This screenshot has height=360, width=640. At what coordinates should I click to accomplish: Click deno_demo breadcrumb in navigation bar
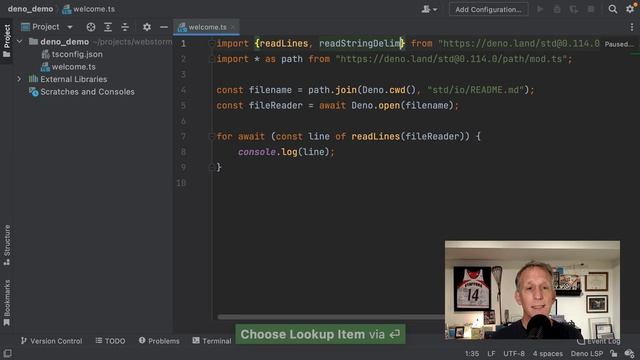coord(30,9)
